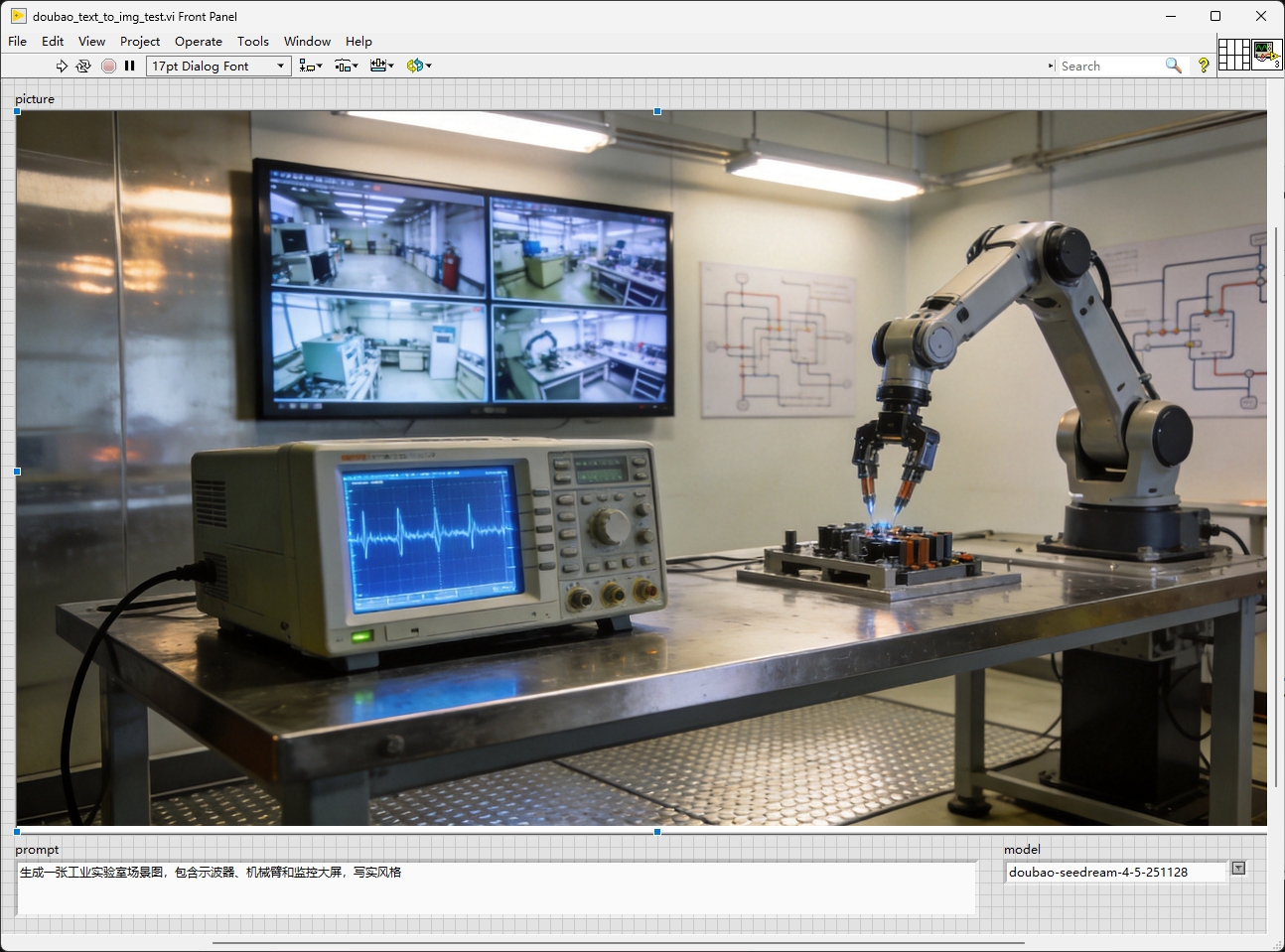Start Run Continuously mode
1285x952 pixels.
83,66
